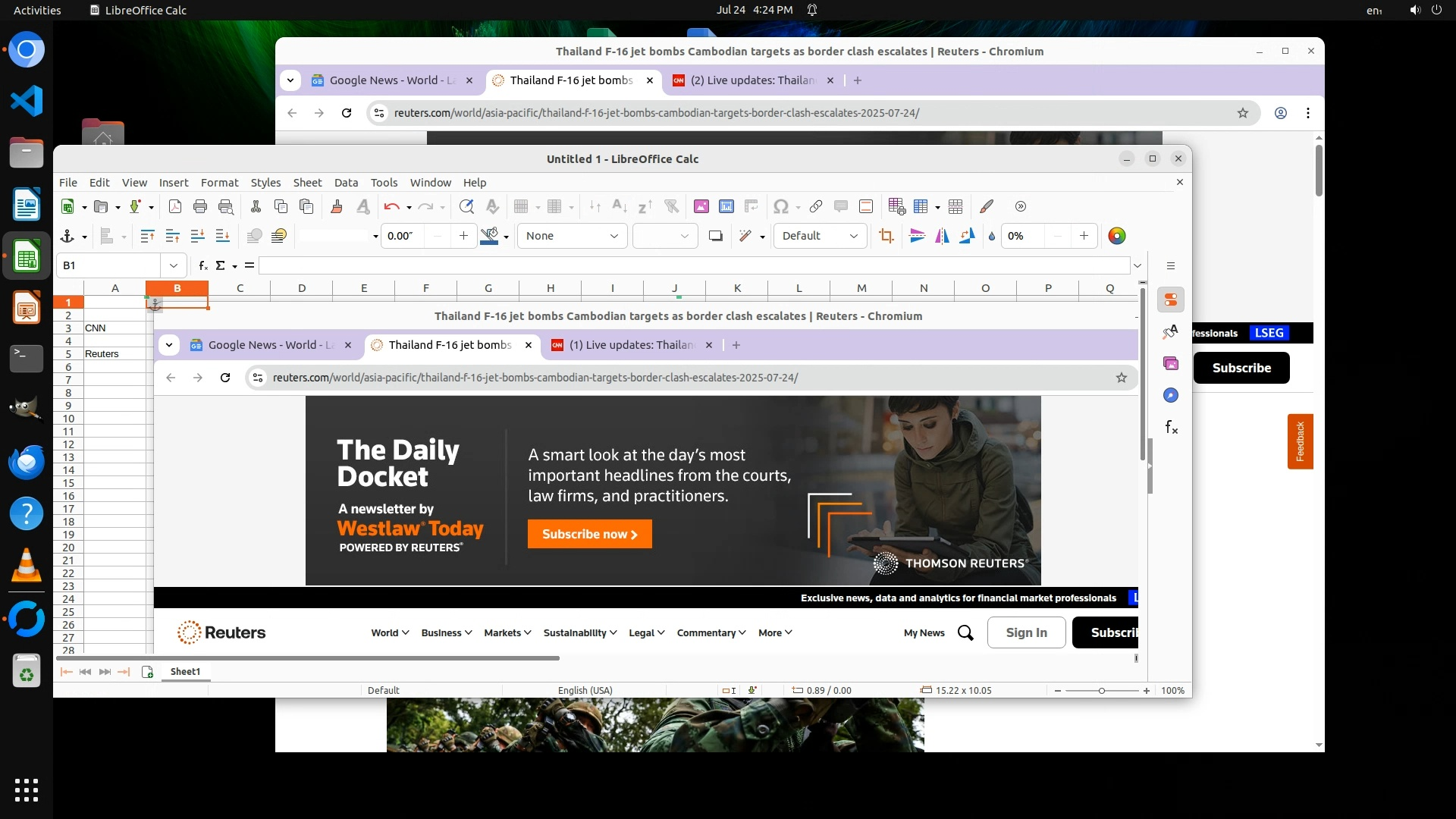The image size is (1456, 819).
Task: Click the Insert Special Character omega icon
Action: (x=780, y=206)
